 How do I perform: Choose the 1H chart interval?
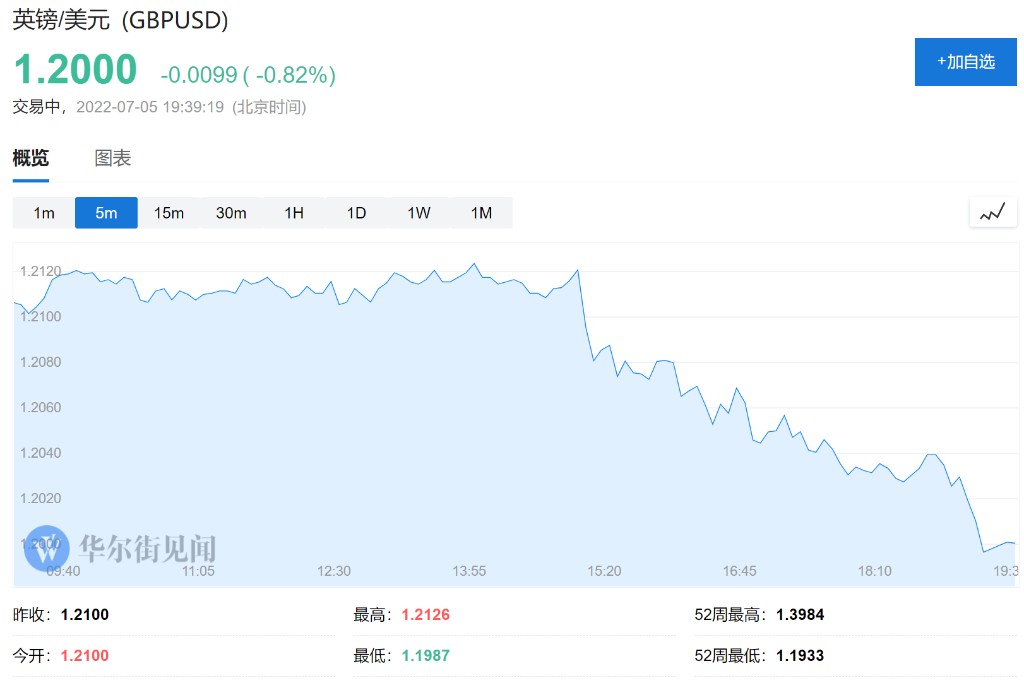tap(294, 212)
